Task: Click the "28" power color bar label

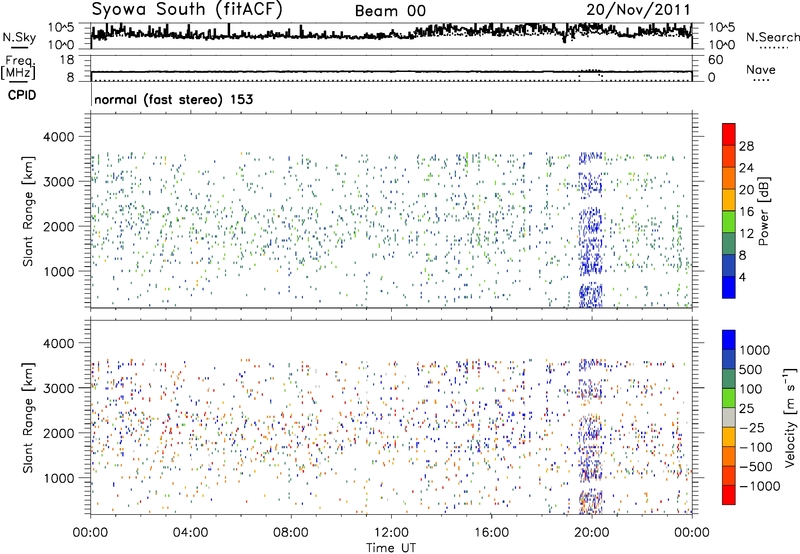Action: point(746,146)
